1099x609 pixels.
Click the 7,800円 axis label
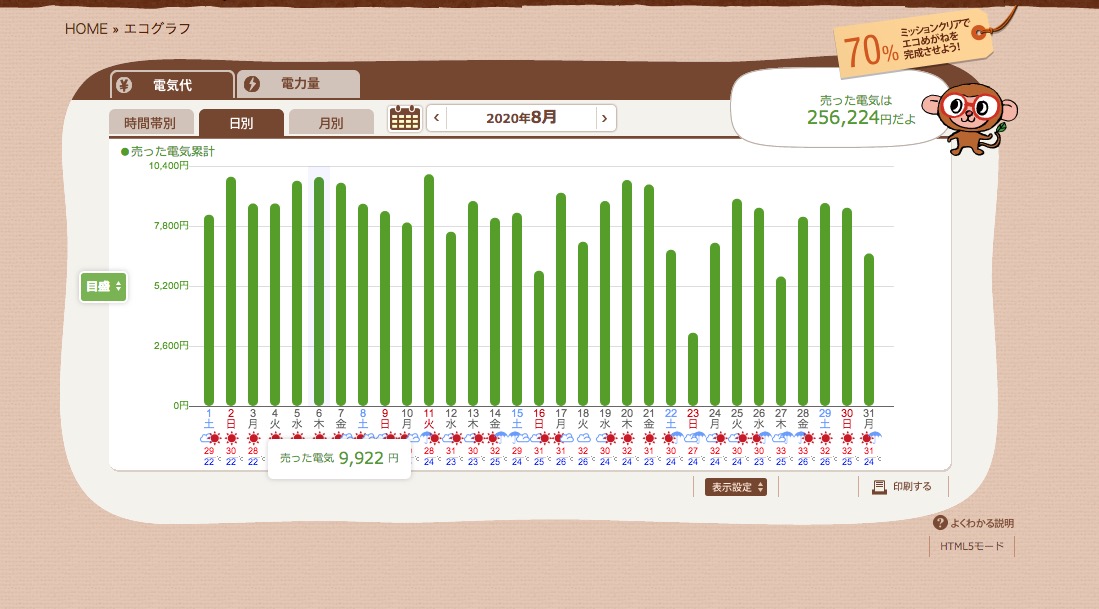tap(171, 226)
